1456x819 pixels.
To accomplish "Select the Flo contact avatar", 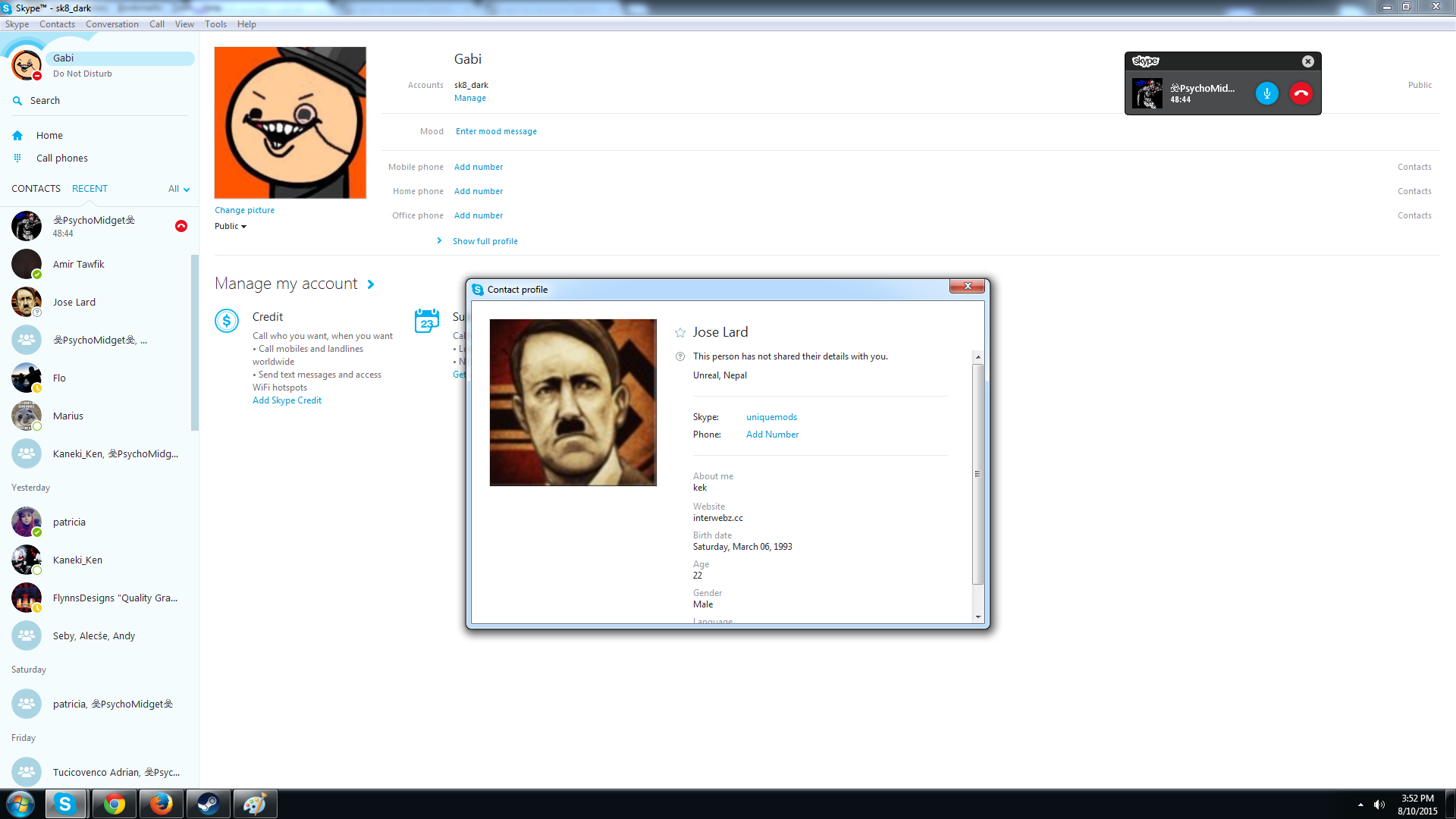I will point(27,378).
